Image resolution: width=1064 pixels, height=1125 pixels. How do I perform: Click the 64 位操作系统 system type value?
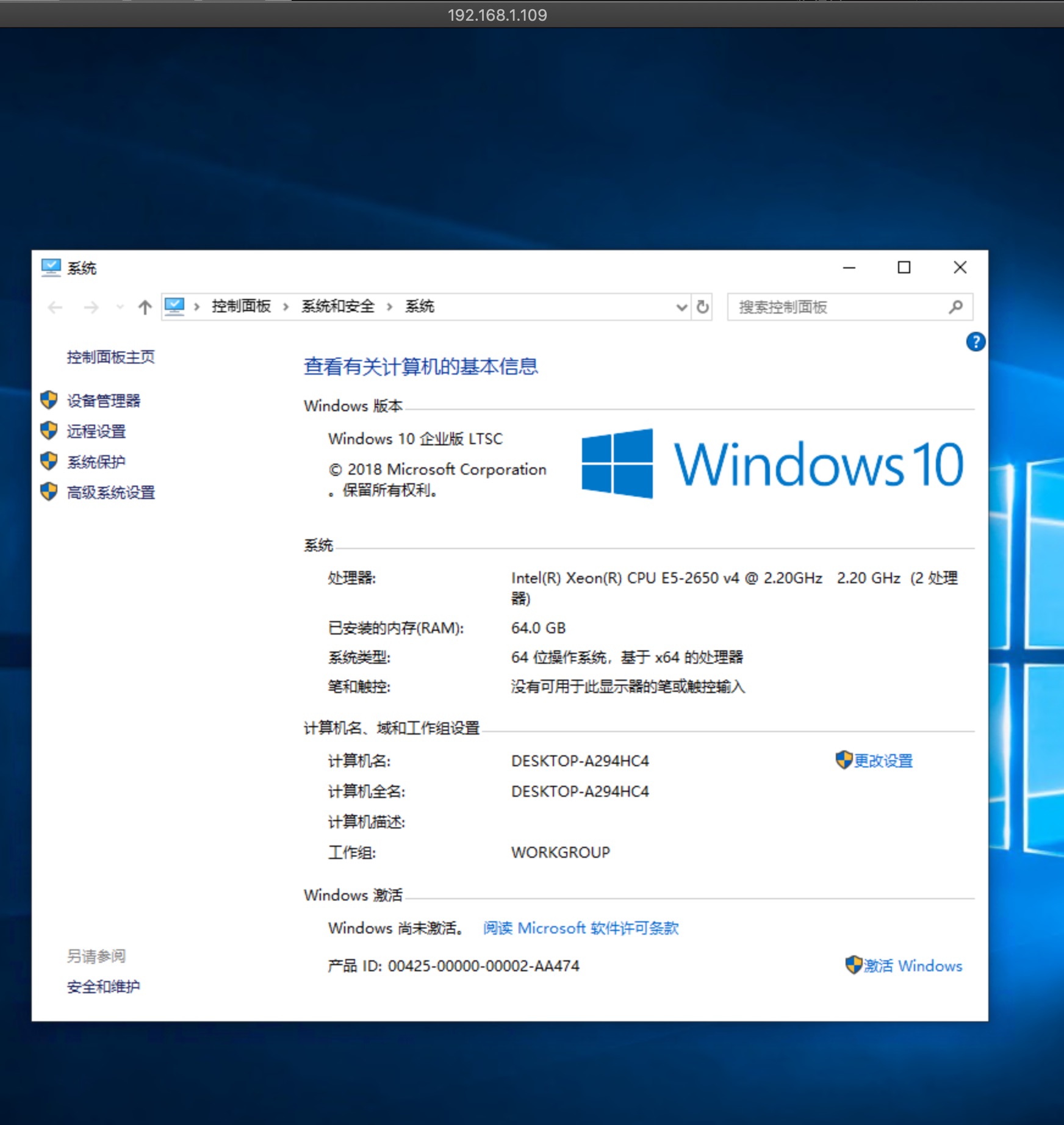[627, 657]
